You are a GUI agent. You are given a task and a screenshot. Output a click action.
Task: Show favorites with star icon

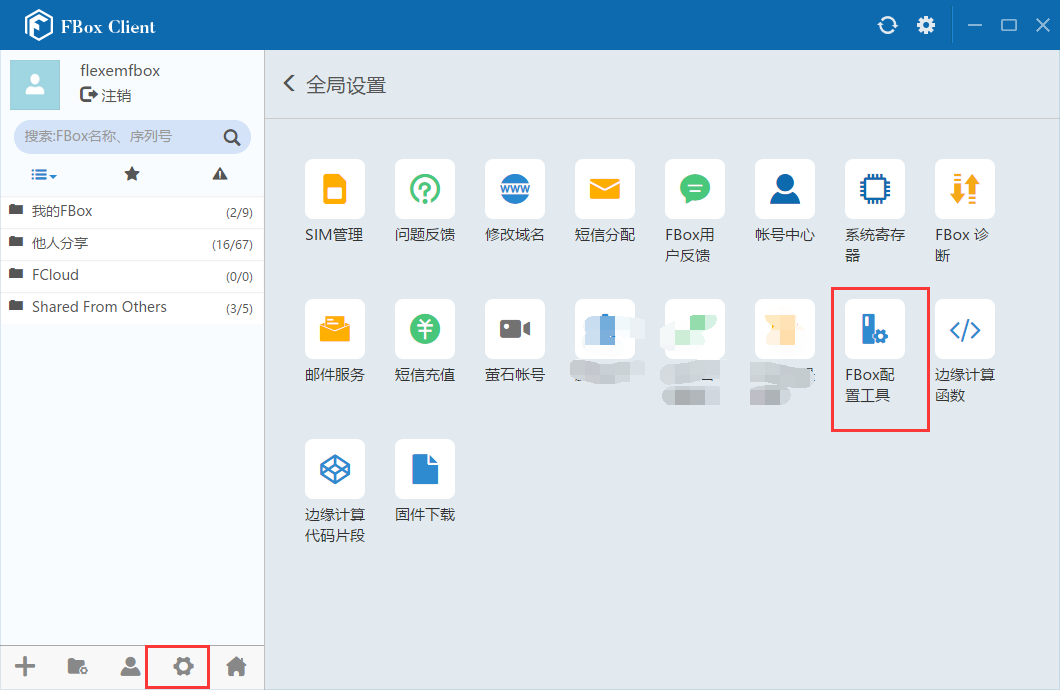(x=132, y=174)
